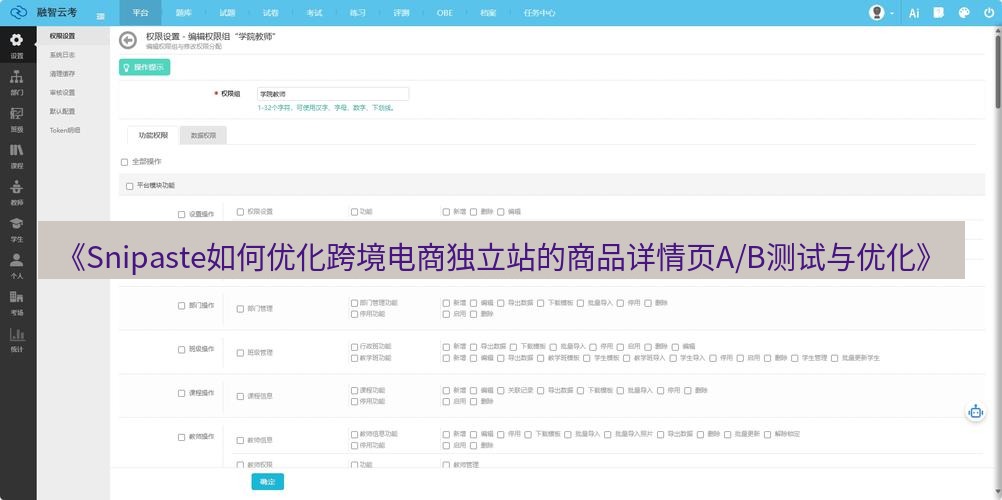Image resolution: width=1002 pixels, height=500 pixels.
Task: Open 清理缓存 in the settings submenu
Action: [x=63, y=74]
